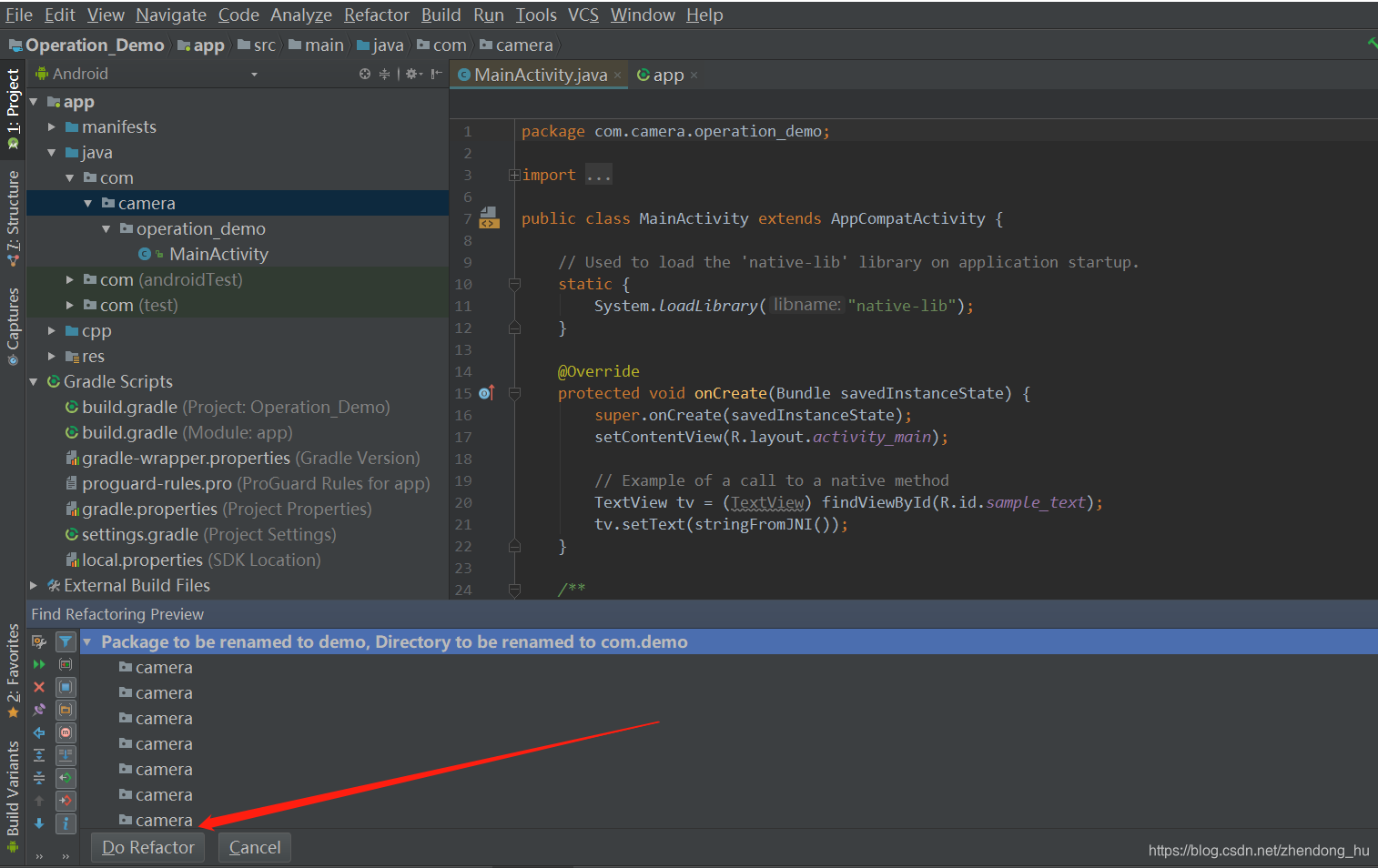
Task: Open Project panel gear settings icon
Action: [413, 74]
